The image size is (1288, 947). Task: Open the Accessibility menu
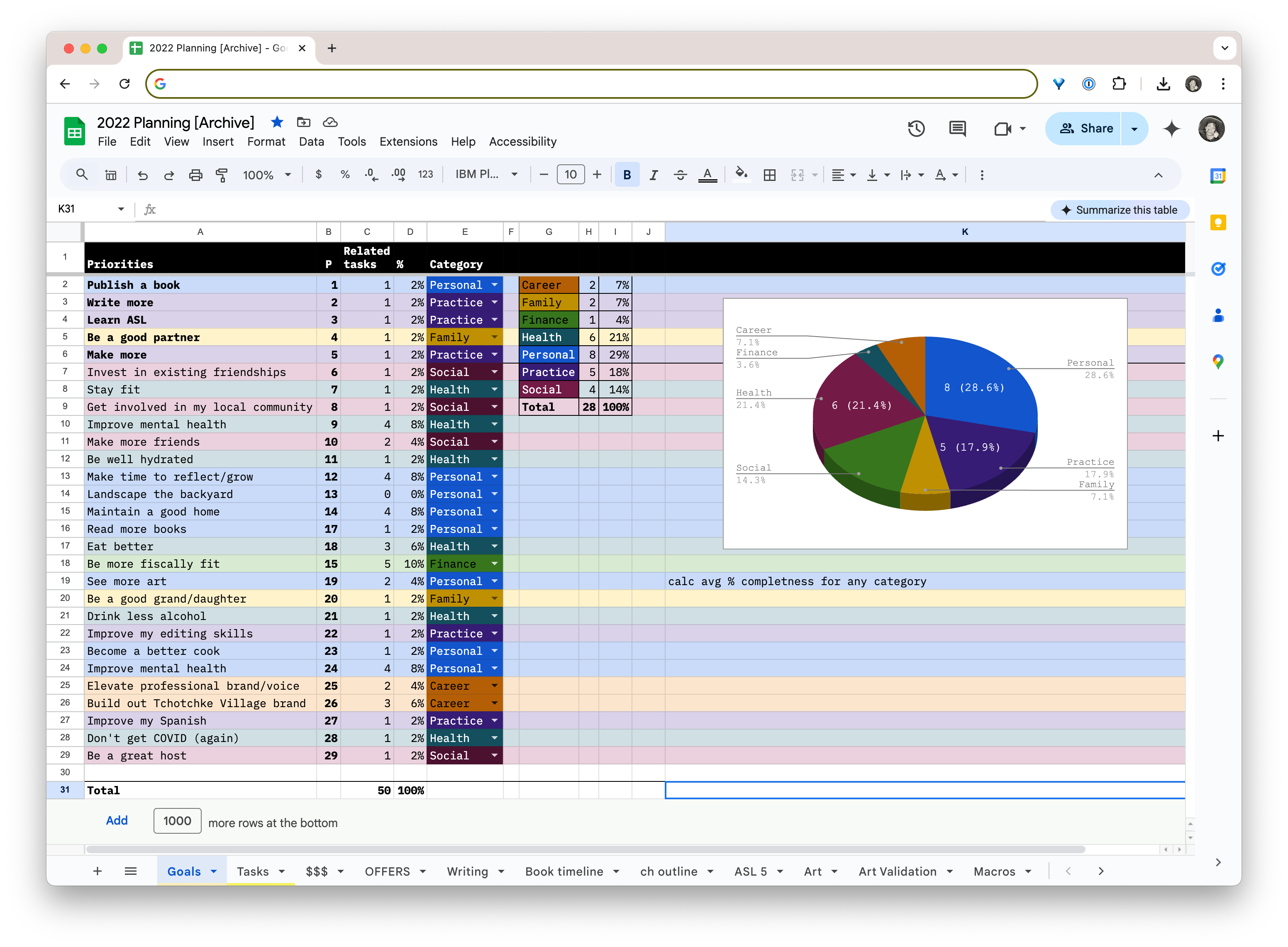tap(522, 142)
